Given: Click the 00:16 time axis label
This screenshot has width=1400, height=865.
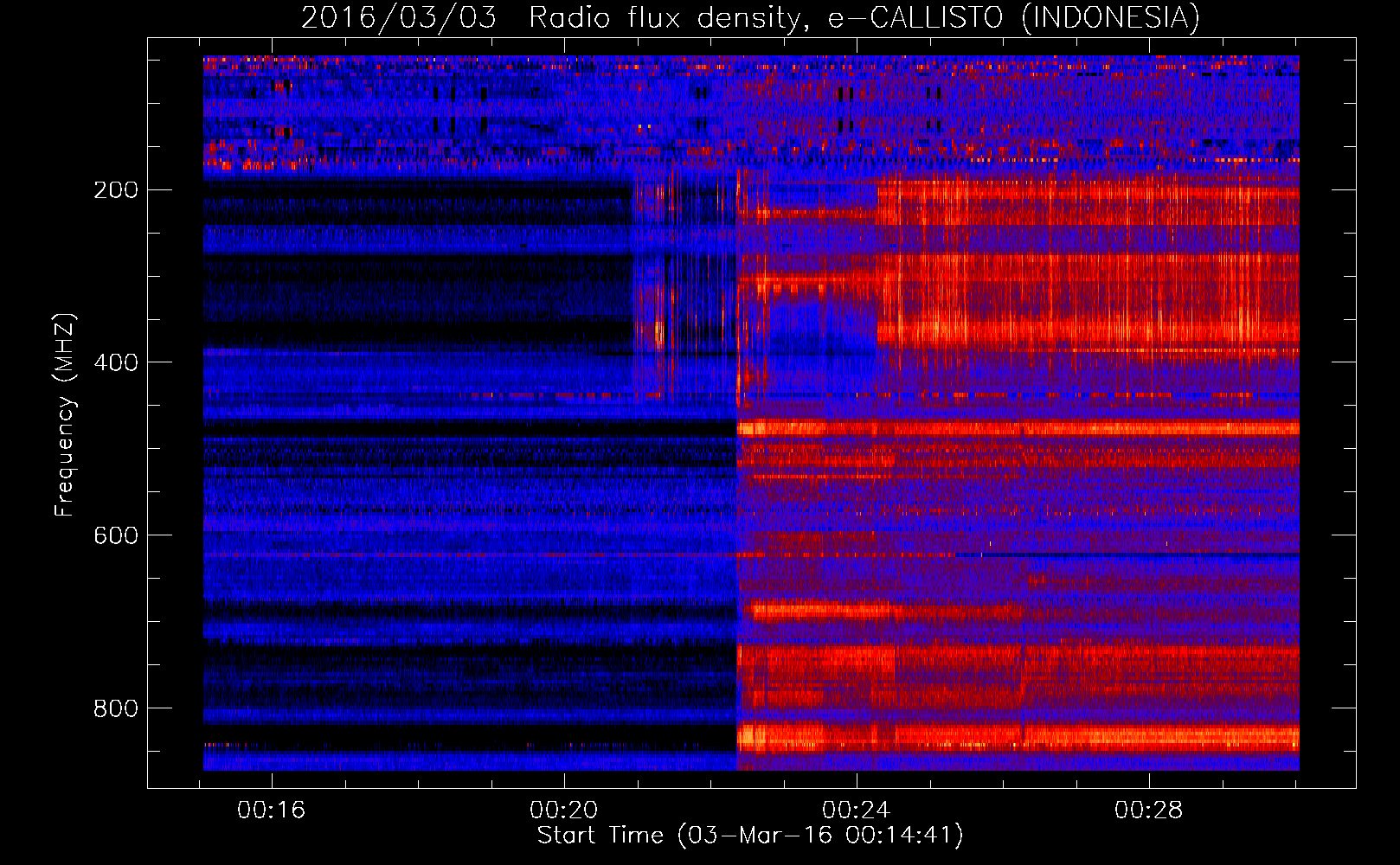Looking at the screenshot, I should [272, 811].
